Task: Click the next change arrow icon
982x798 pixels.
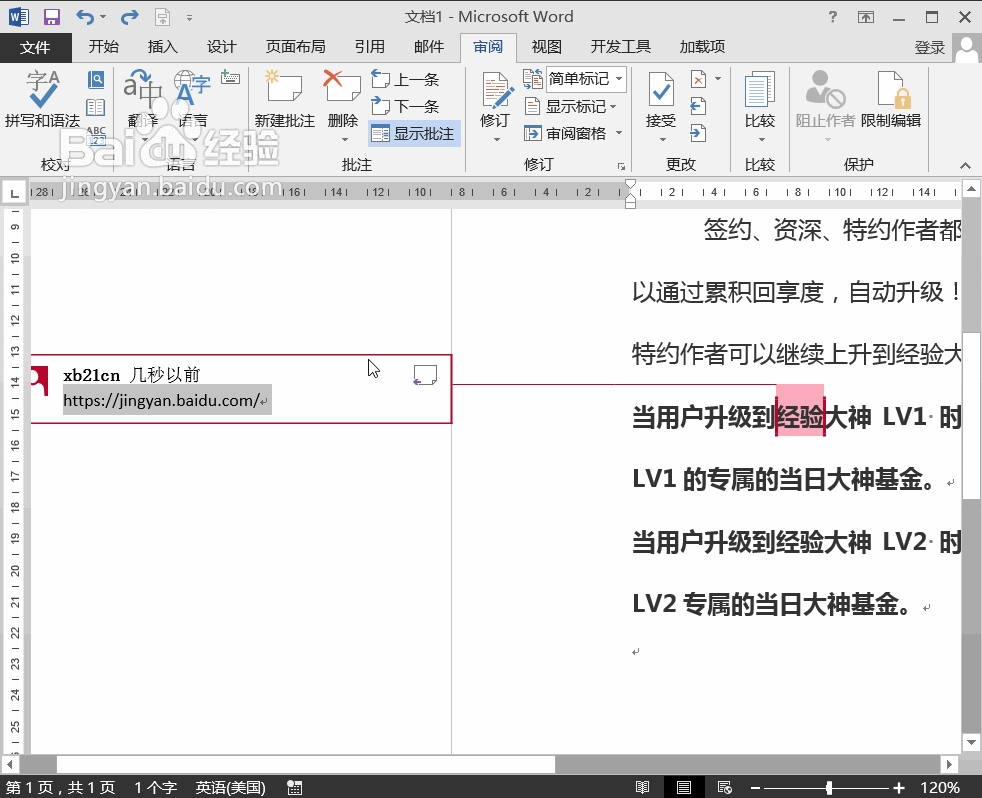Action: click(x=698, y=133)
